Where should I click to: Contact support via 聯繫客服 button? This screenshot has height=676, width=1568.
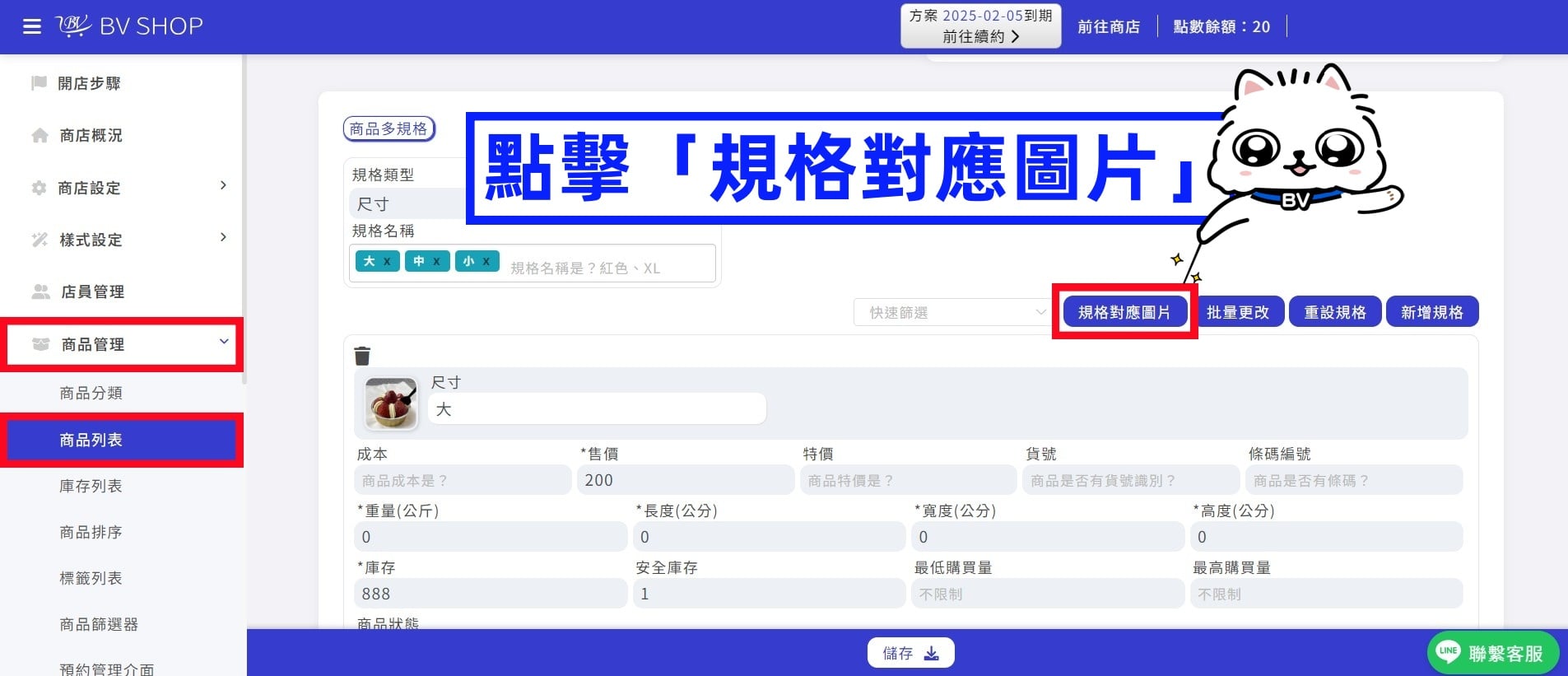click(1493, 653)
